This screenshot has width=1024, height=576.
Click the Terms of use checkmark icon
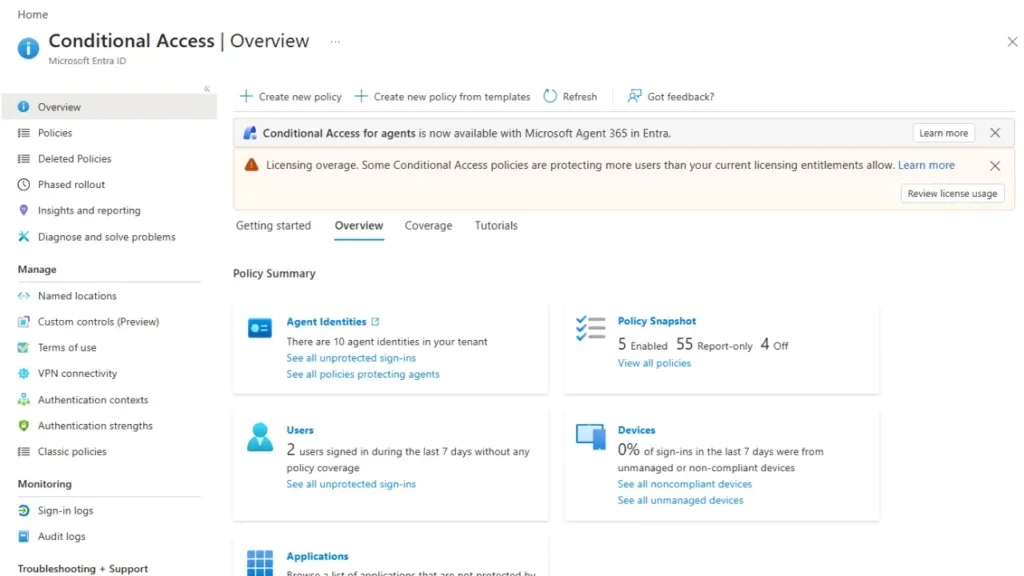point(24,347)
